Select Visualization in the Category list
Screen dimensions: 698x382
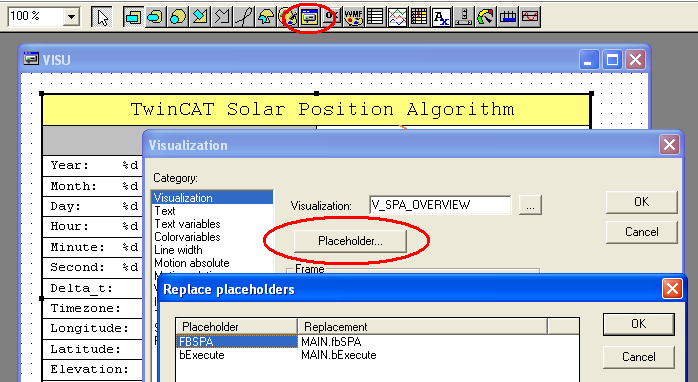tap(212, 197)
